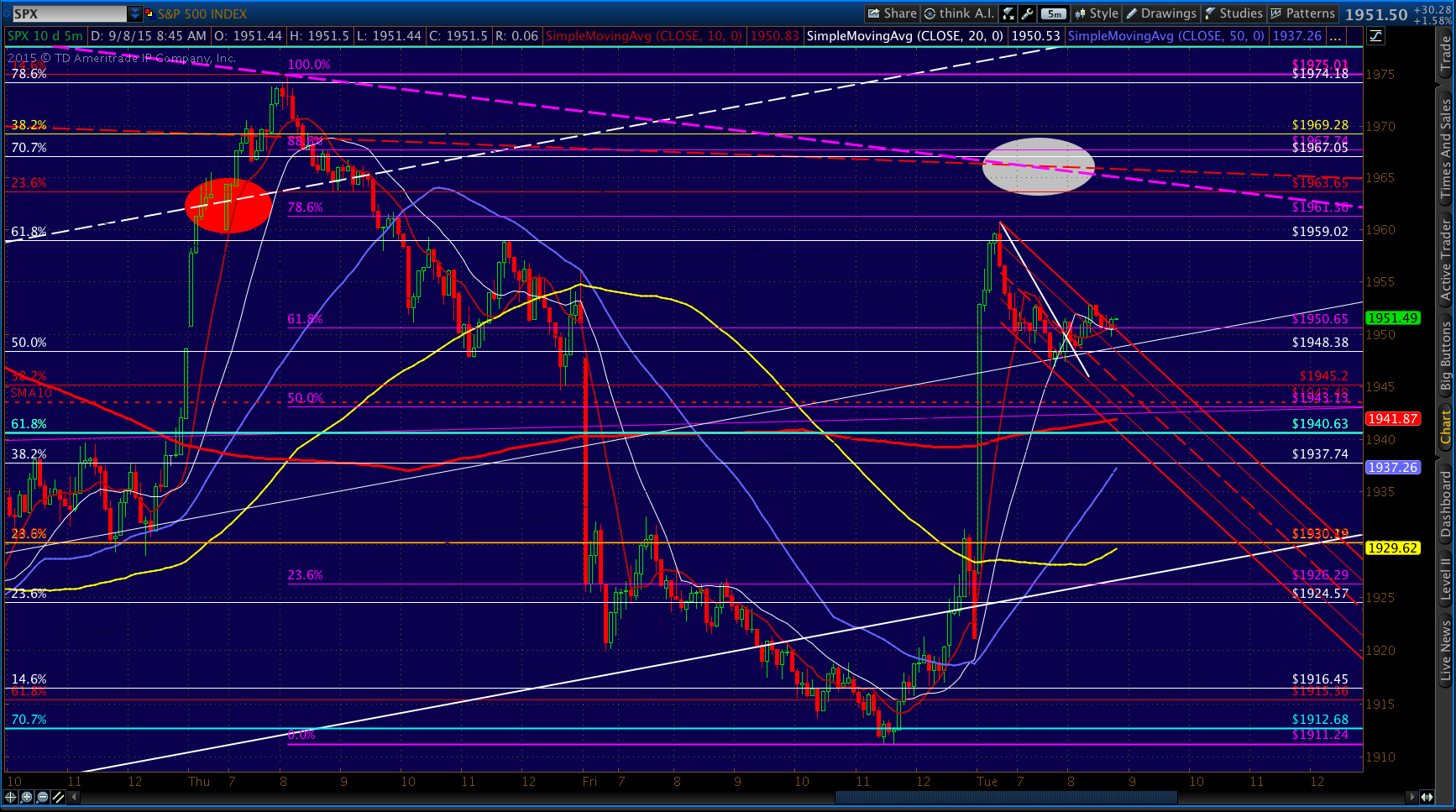Open chart settings wrench icon
1456x812 pixels.
(x=1028, y=13)
